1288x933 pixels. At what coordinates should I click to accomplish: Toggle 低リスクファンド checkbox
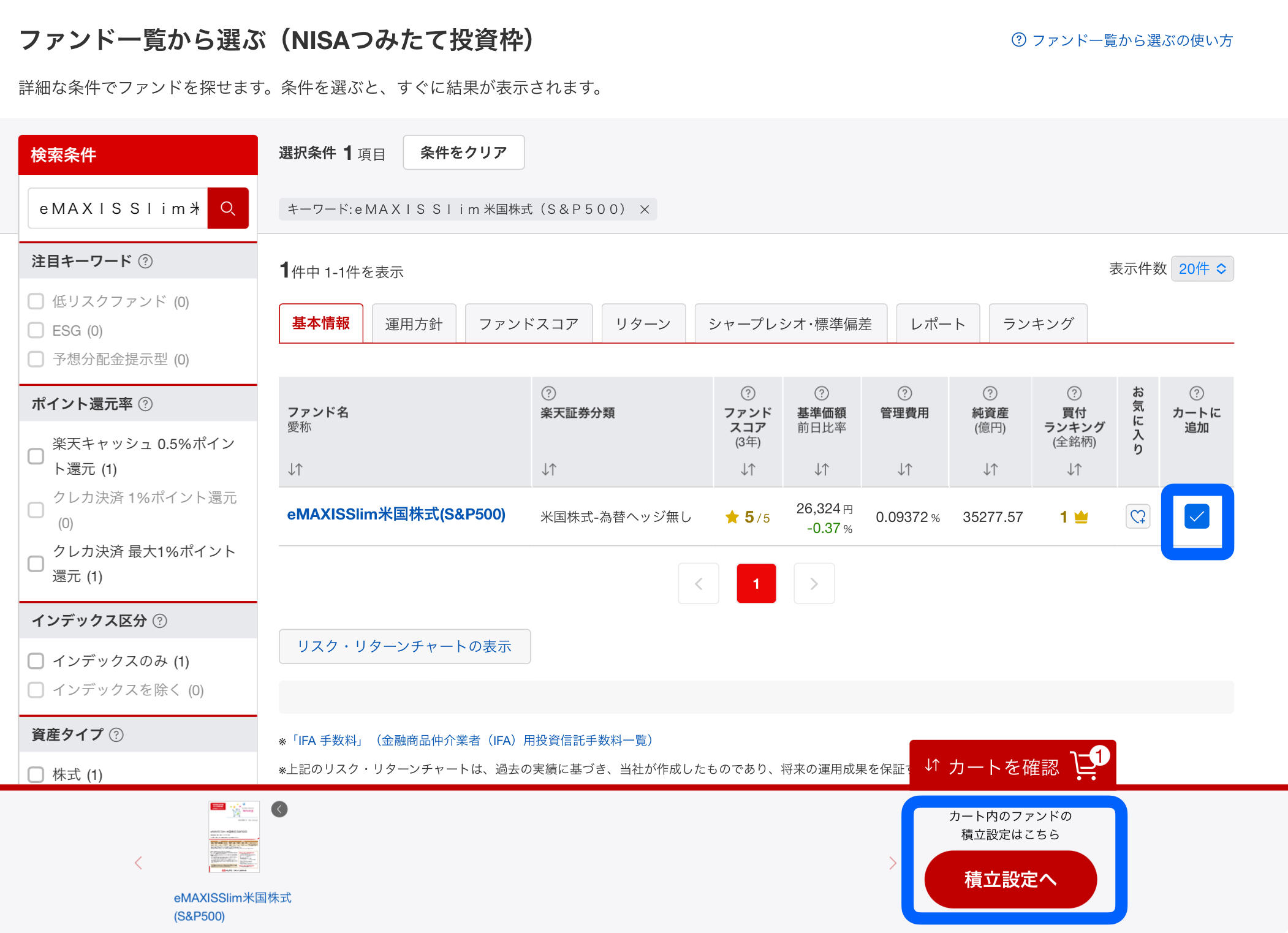click(x=36, y=301)
